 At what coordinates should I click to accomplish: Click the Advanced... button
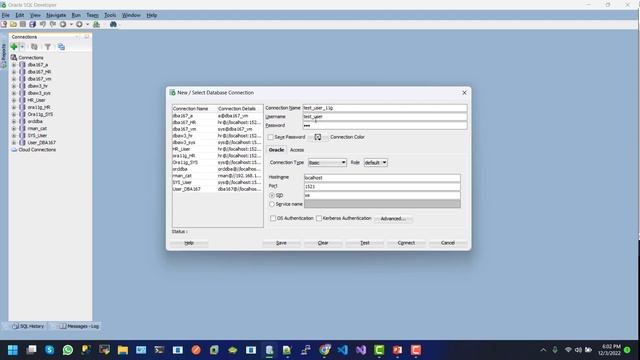click(393, 219)
